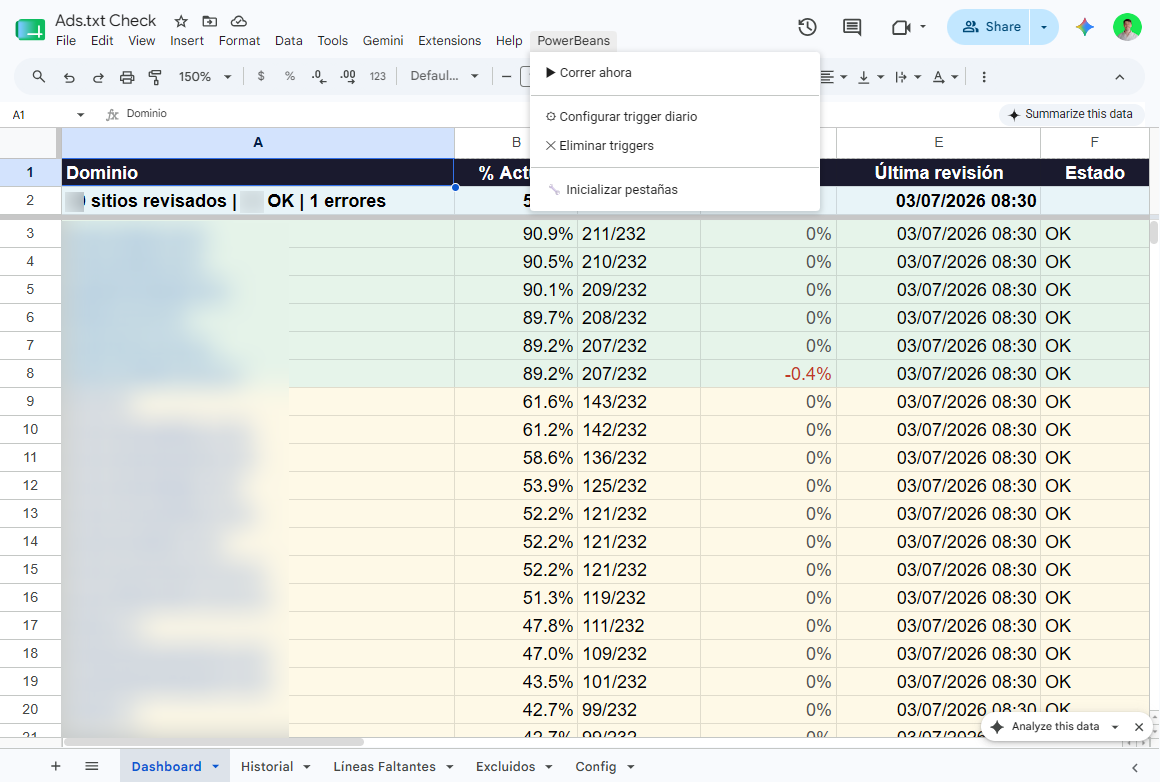The image size is (1160, 782).
Task: Open the File menu
Action: (x=66, y=41)
